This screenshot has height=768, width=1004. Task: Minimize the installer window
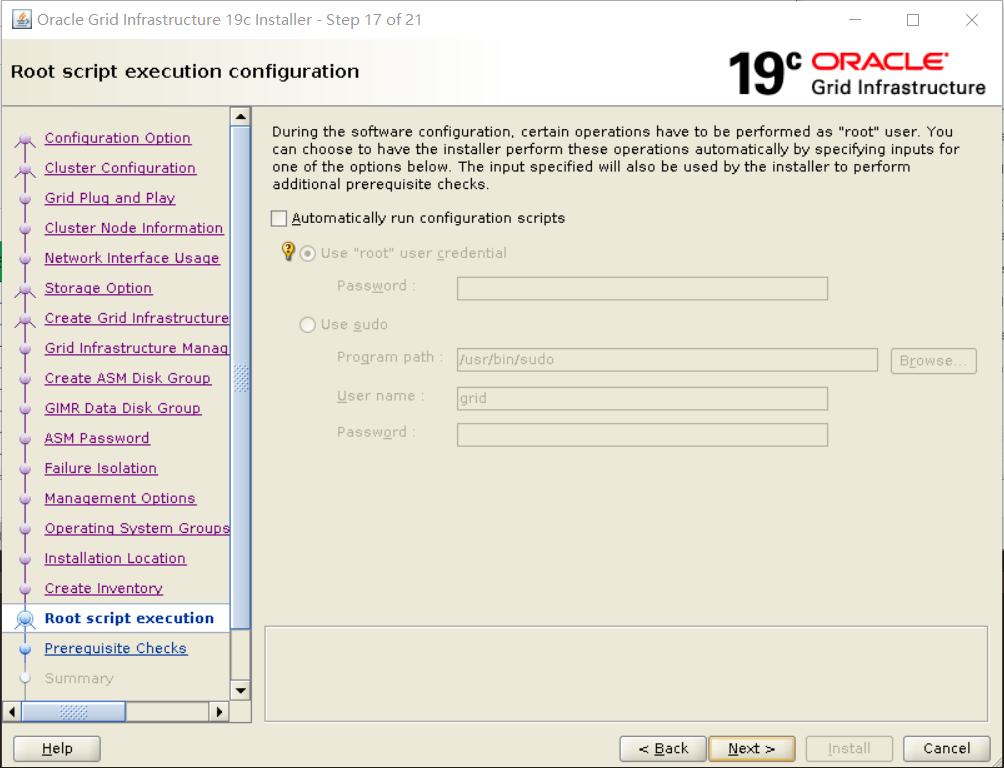(855, 20)
